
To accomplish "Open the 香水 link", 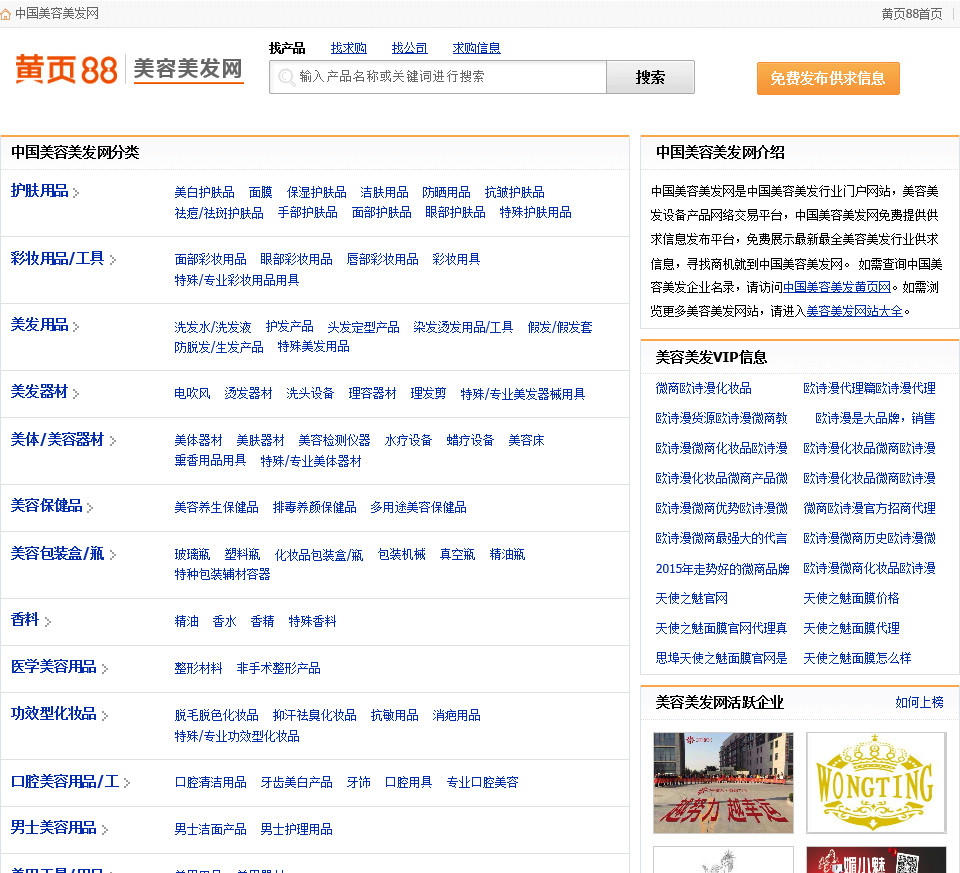I will (224, 621).
